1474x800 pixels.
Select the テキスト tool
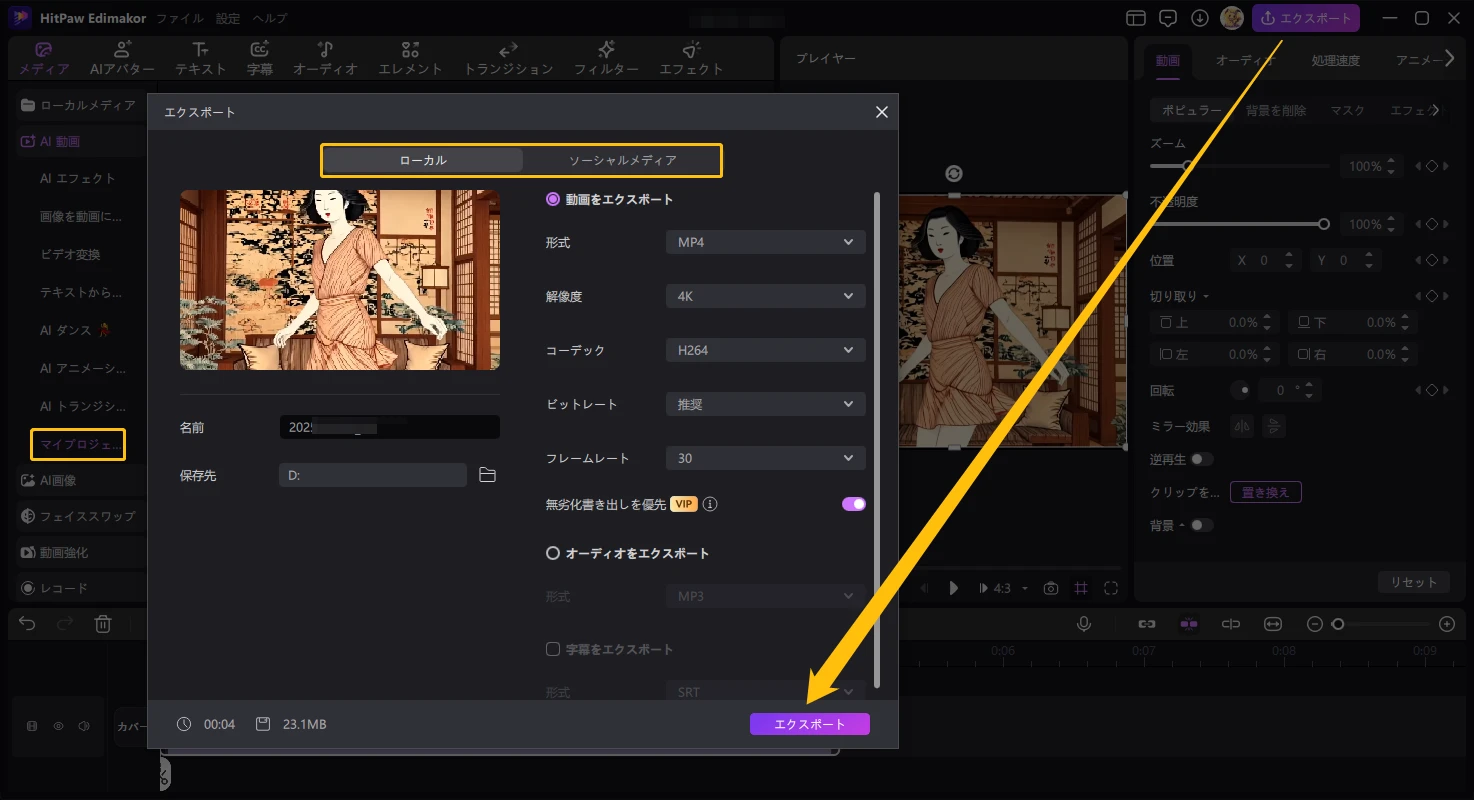201,59
